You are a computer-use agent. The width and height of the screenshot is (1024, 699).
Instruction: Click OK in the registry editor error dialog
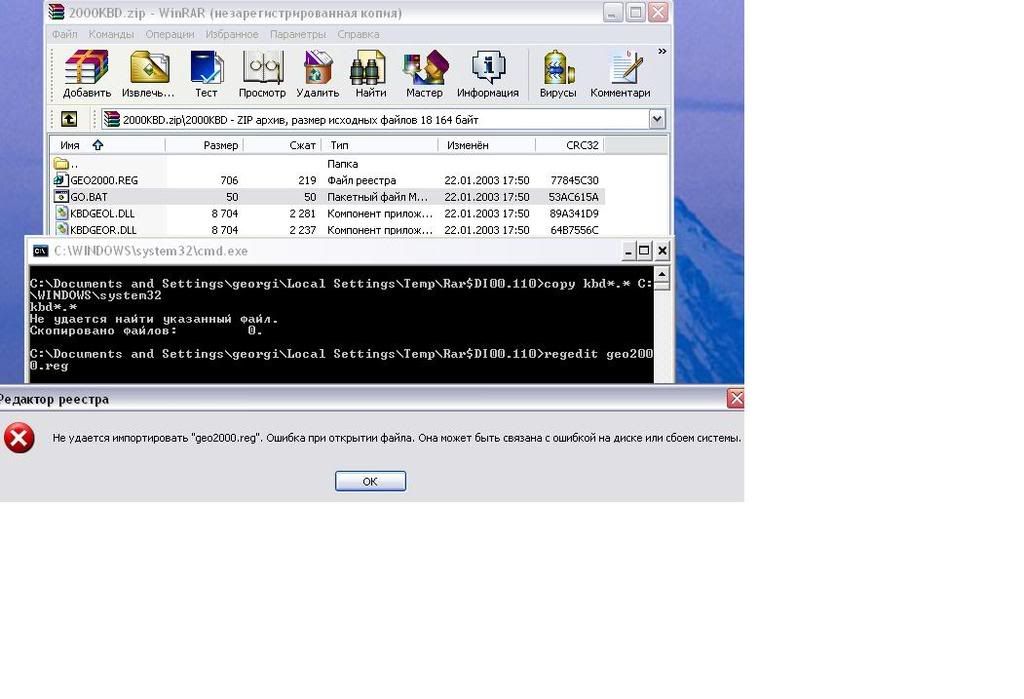coord(370,481)
